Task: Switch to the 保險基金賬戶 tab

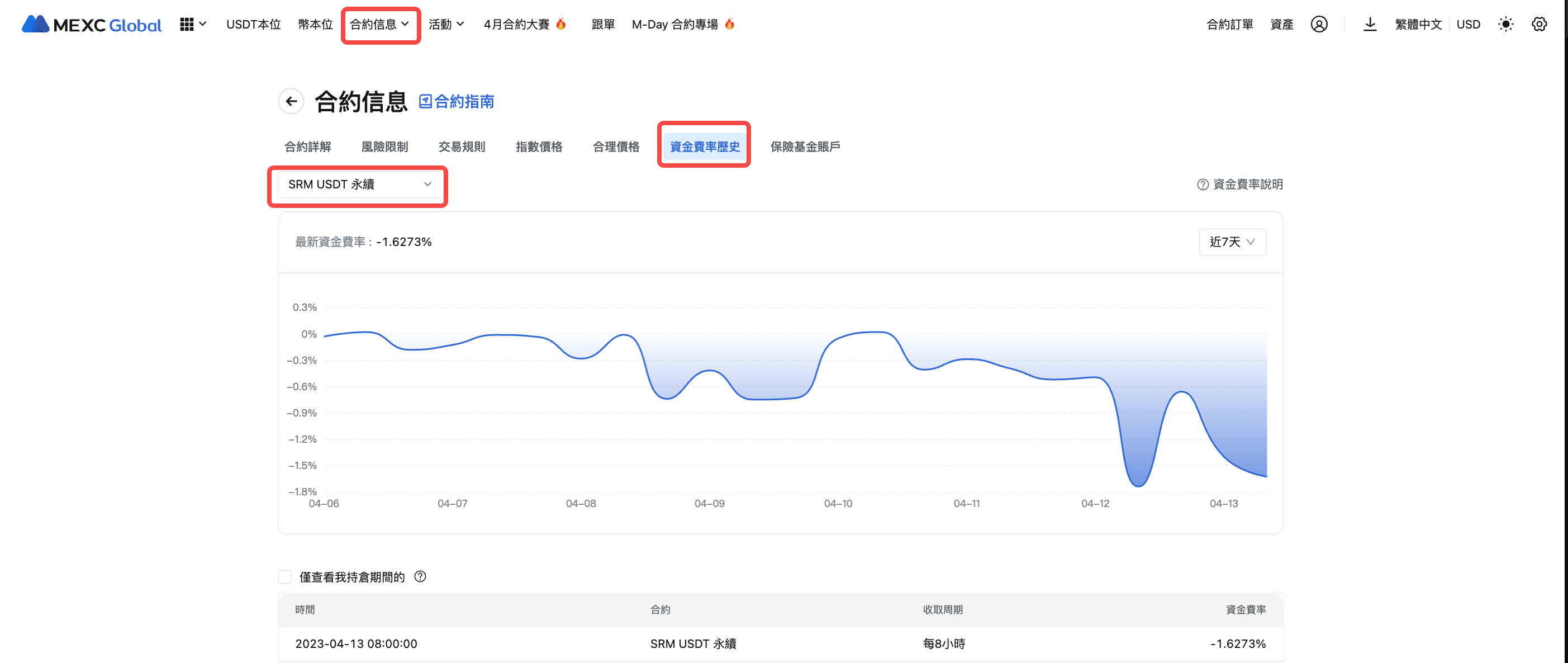Action: pos(805,146)
